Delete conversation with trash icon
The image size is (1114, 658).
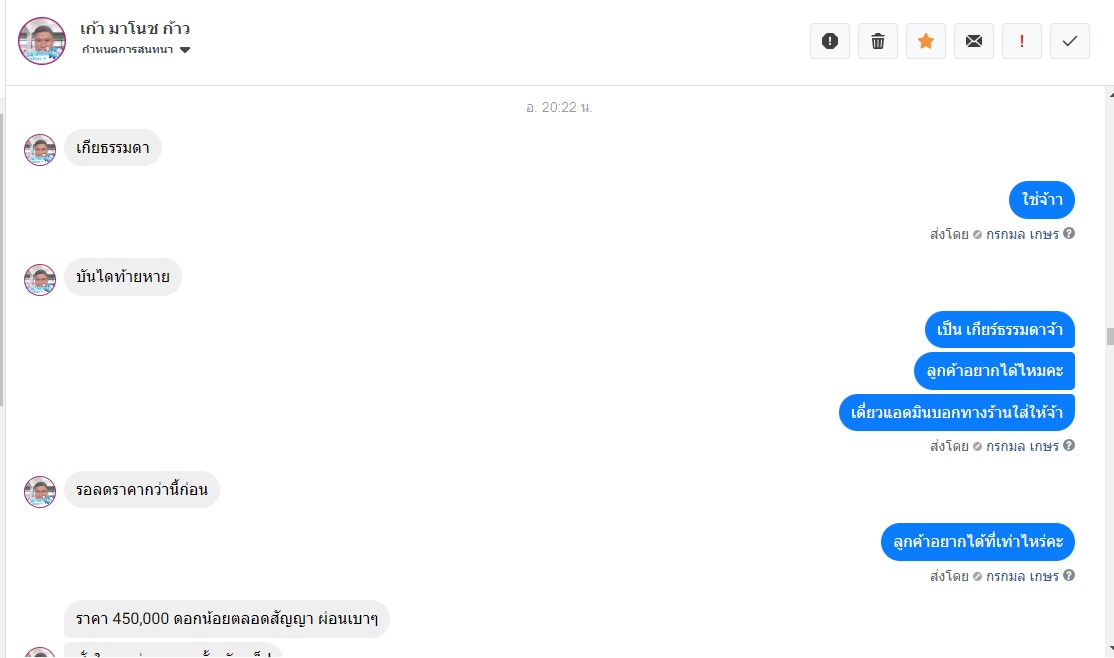(878, 41)
